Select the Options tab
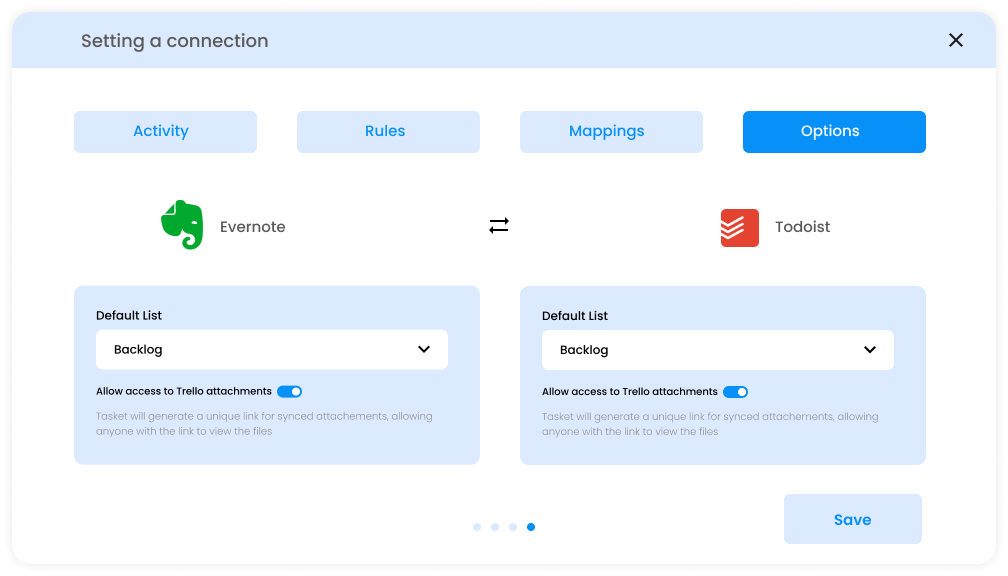This screenshot has width=1008, height=576. (834, 132)
